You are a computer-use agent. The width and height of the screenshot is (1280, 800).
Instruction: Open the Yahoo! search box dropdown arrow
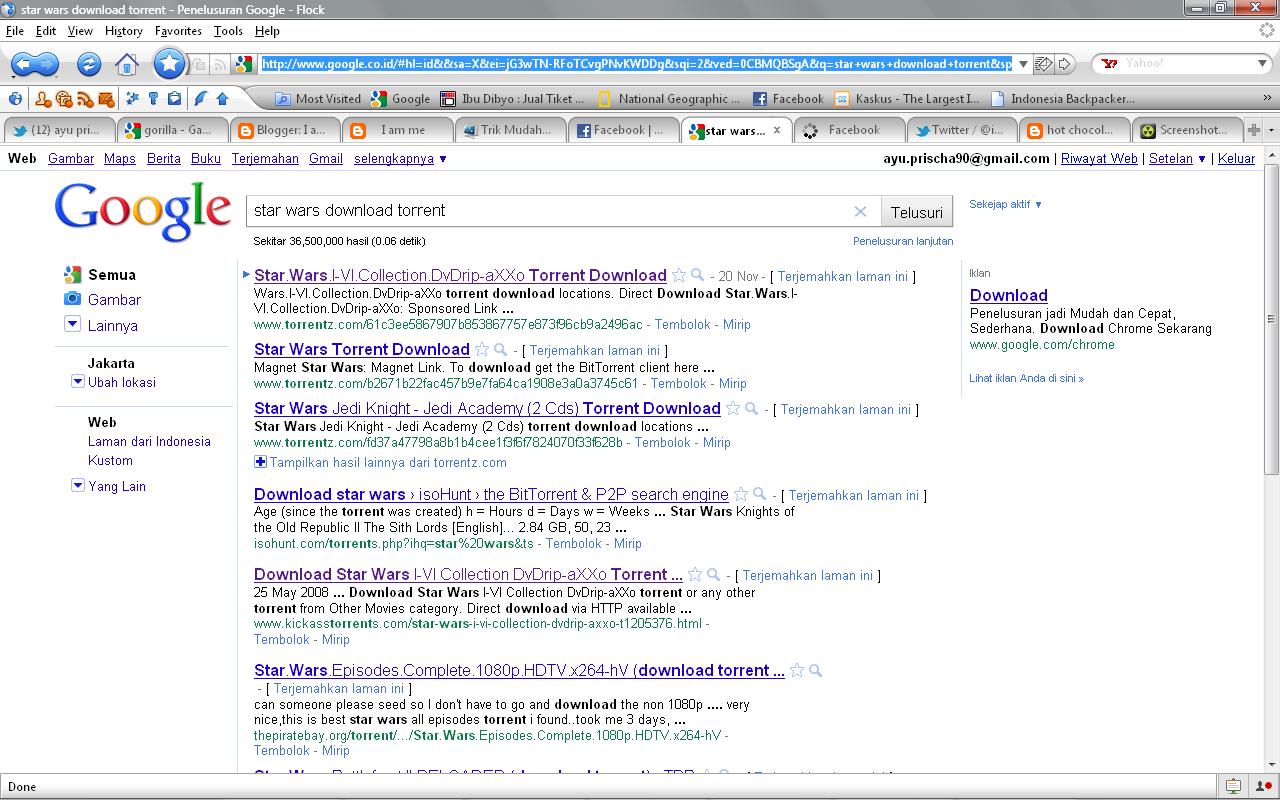1262,64
